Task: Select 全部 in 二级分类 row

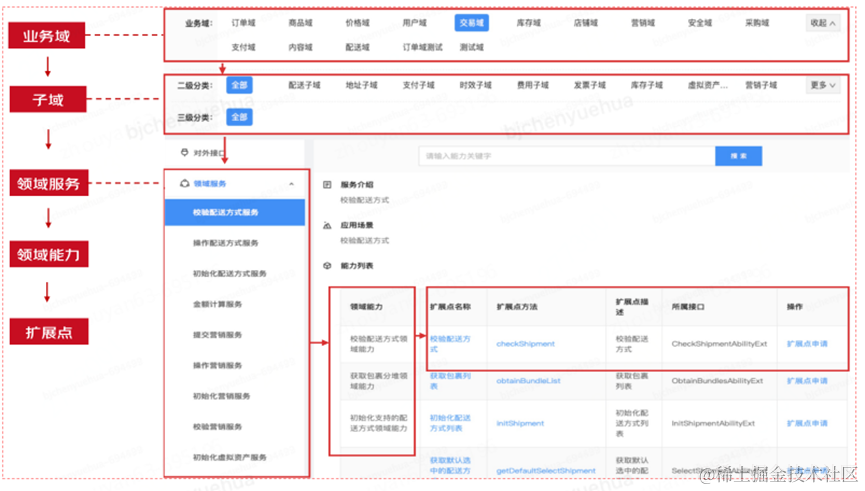Action: pyautogui.click(x=239, y=86)
